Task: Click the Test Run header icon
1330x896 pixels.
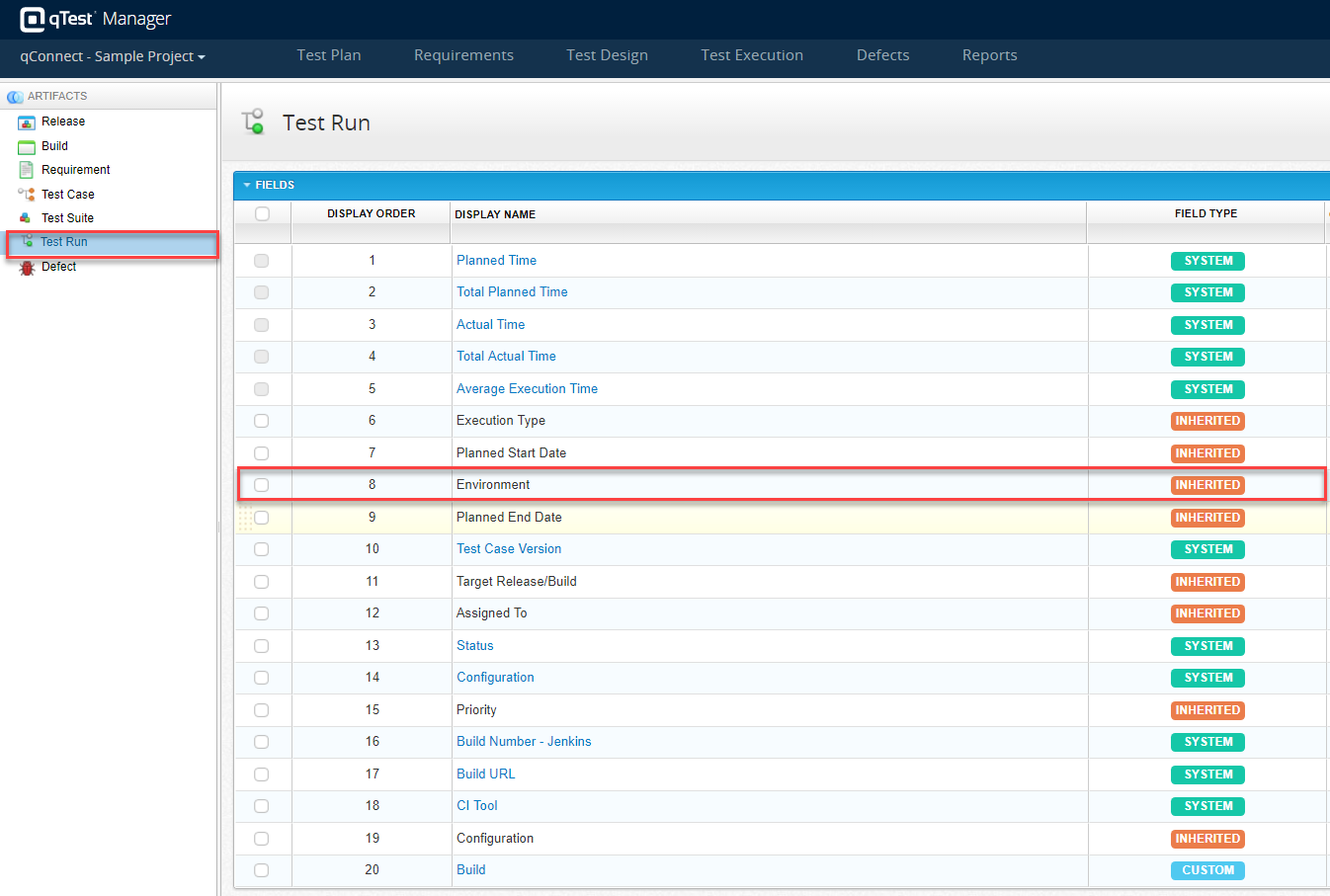Action: 253,122
